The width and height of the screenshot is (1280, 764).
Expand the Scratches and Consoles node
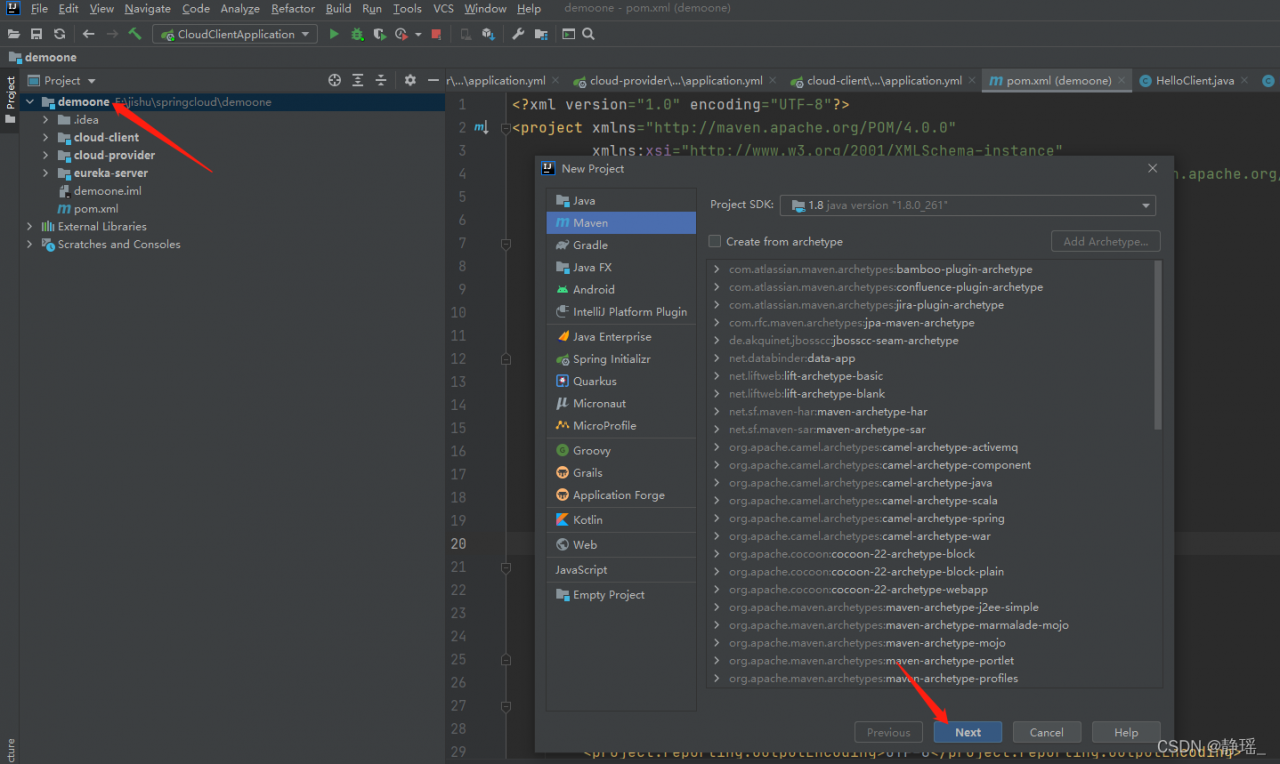point(30,244)
